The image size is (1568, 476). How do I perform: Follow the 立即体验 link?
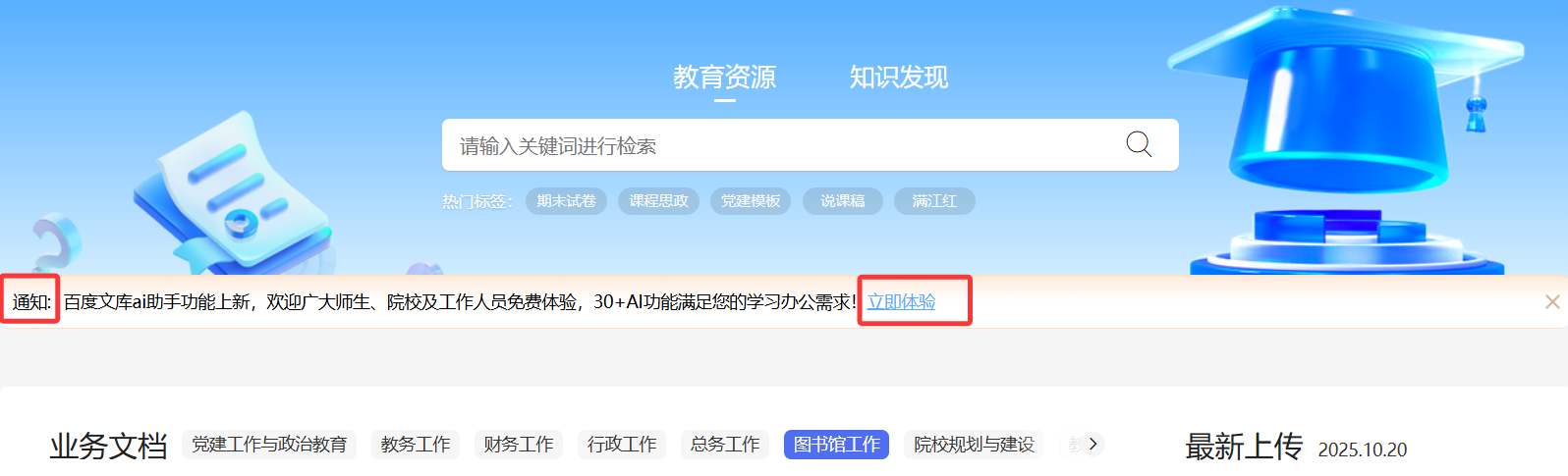[x=901, y=302]
